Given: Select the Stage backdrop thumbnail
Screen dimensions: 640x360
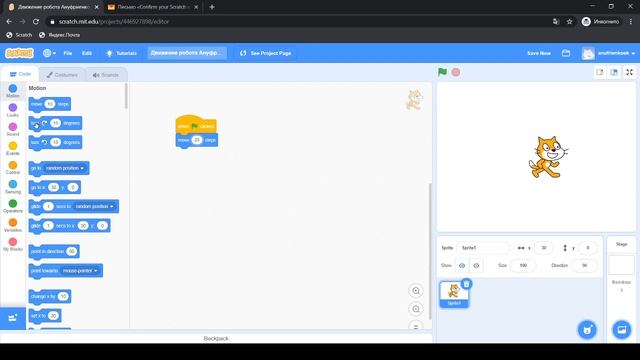Looking at the screenshot, I should coord(621,265).
